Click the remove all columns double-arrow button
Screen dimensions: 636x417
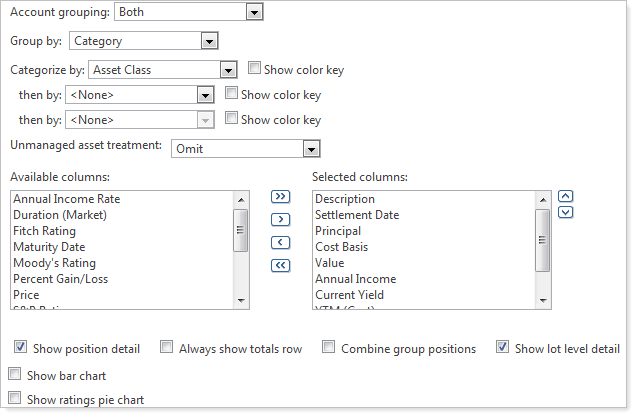(x=281, y=264)
